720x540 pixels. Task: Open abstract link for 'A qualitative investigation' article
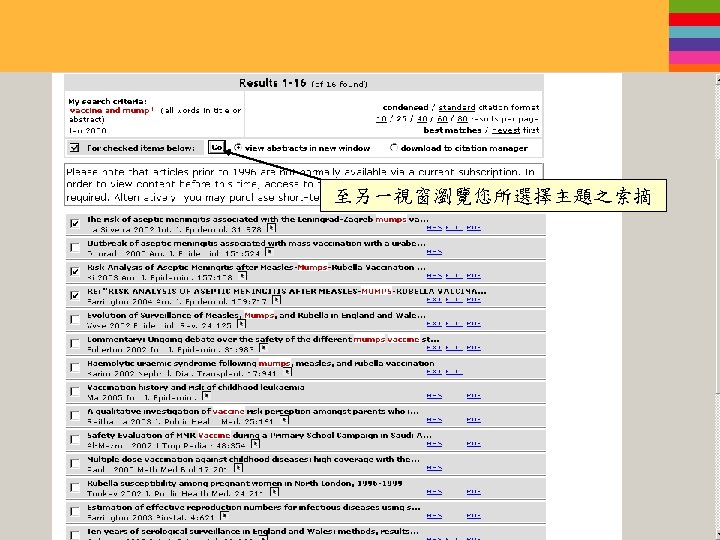pos(434,420)
